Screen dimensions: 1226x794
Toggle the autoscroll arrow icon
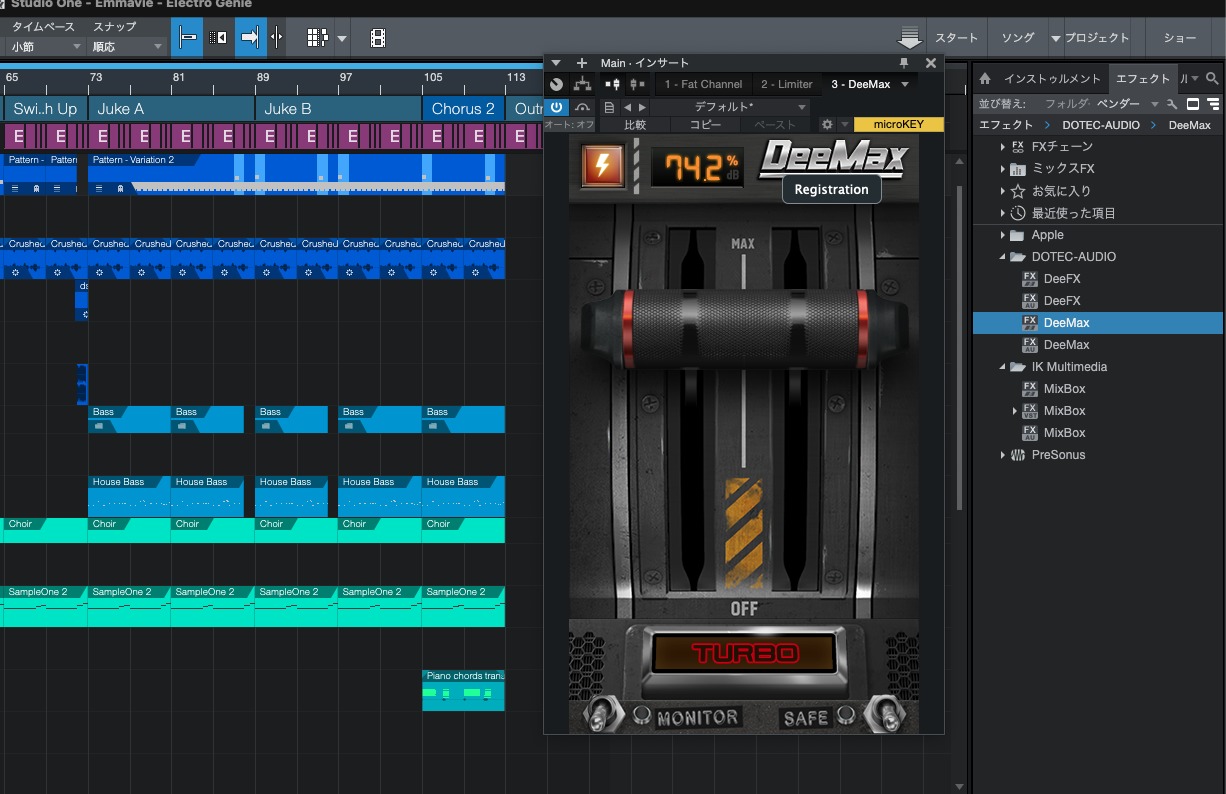[x=250, y=38]
